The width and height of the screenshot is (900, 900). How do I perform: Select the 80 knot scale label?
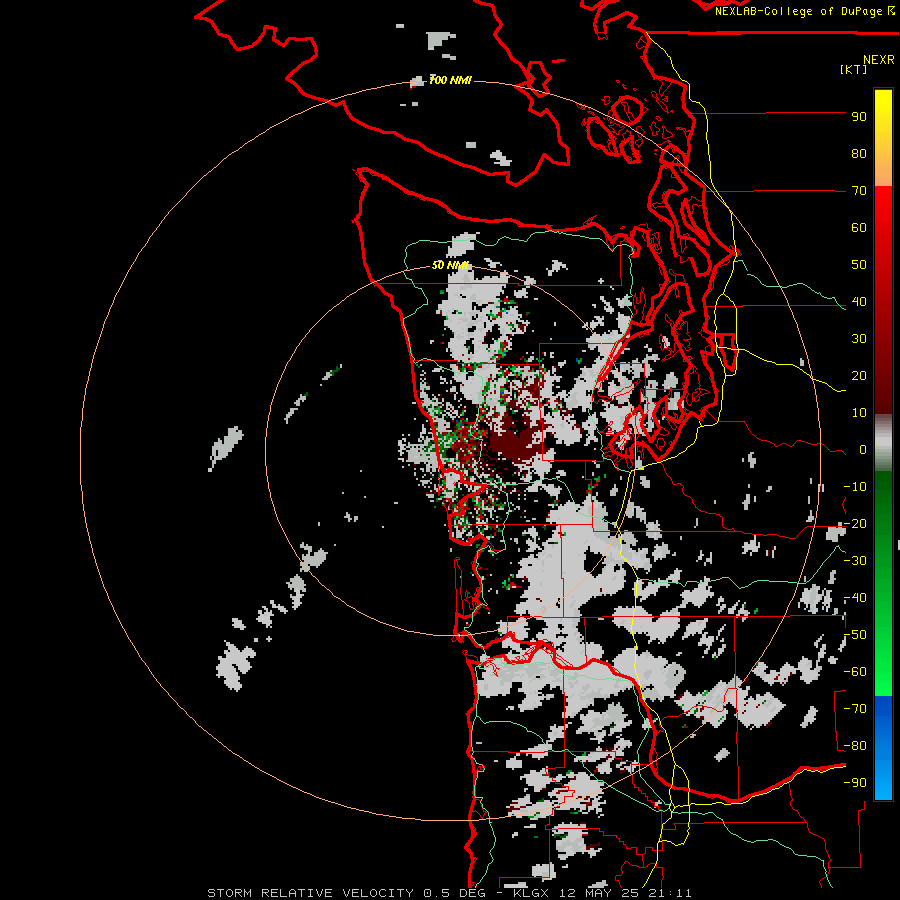[x=859, y=154]
